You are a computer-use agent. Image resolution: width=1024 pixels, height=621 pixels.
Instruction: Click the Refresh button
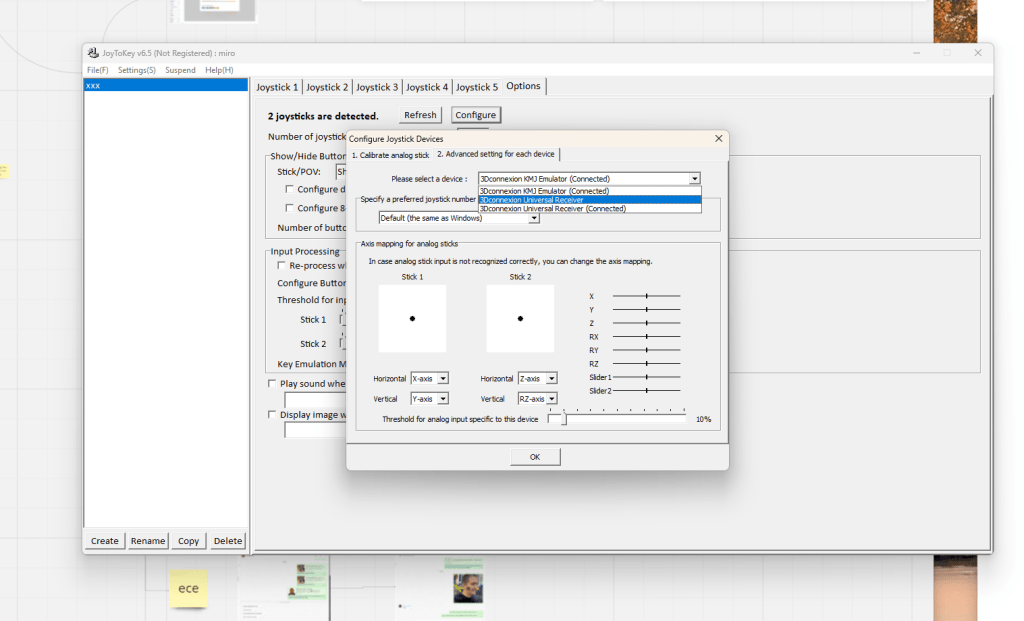pos(420,115)
